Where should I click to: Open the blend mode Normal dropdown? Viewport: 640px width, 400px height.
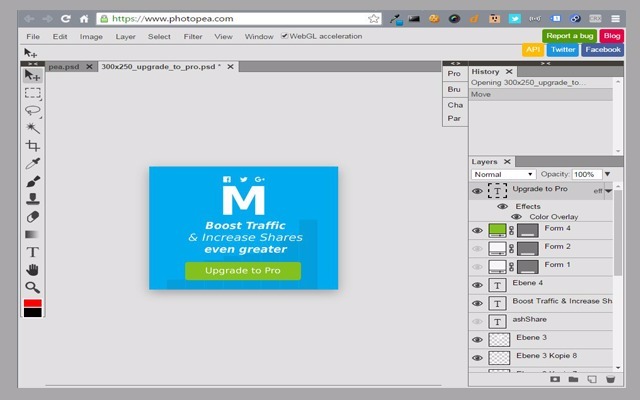tap(503, 174)
